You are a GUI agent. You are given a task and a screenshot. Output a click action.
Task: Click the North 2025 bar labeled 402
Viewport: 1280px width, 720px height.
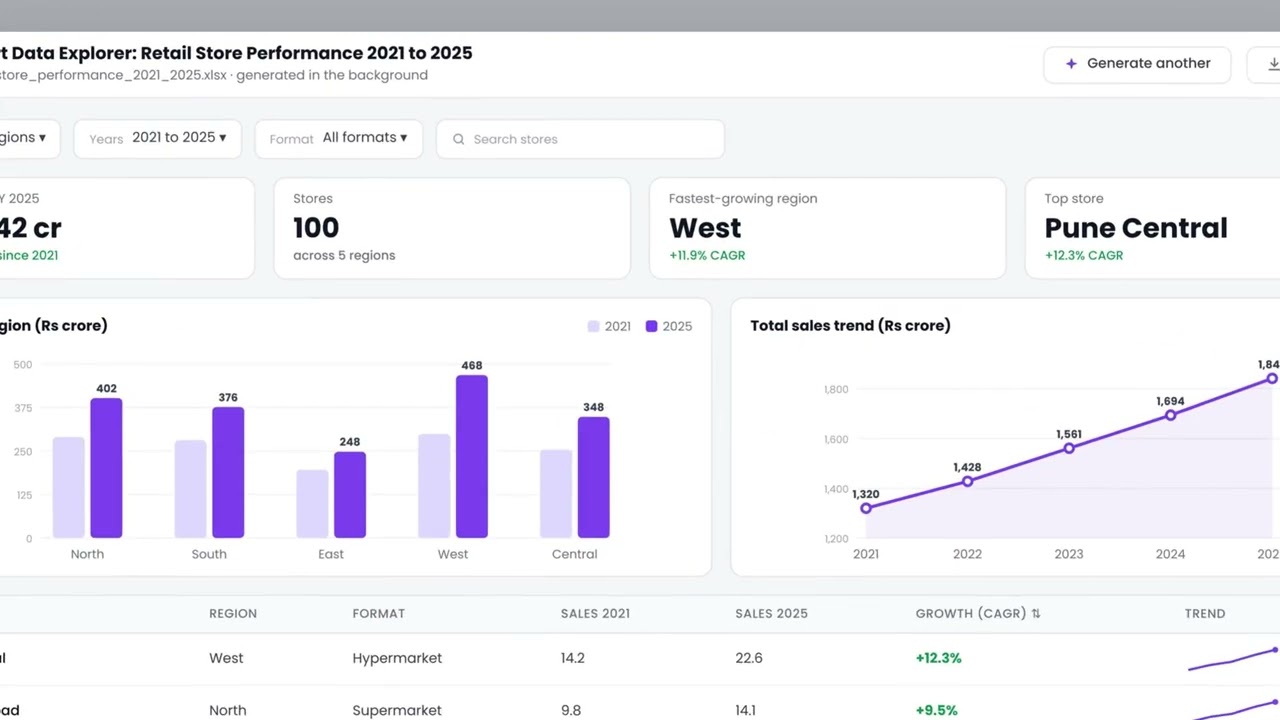106,468
